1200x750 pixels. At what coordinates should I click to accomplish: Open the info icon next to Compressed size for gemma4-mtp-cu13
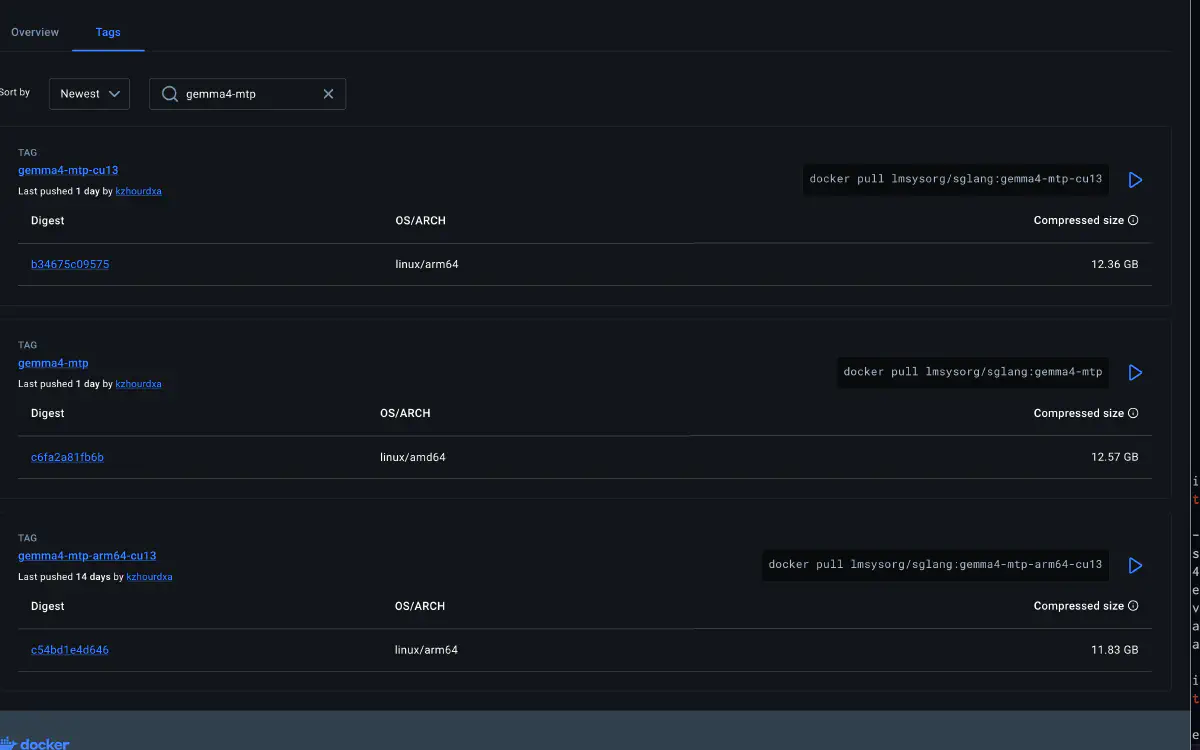(x=1133, y=220)
